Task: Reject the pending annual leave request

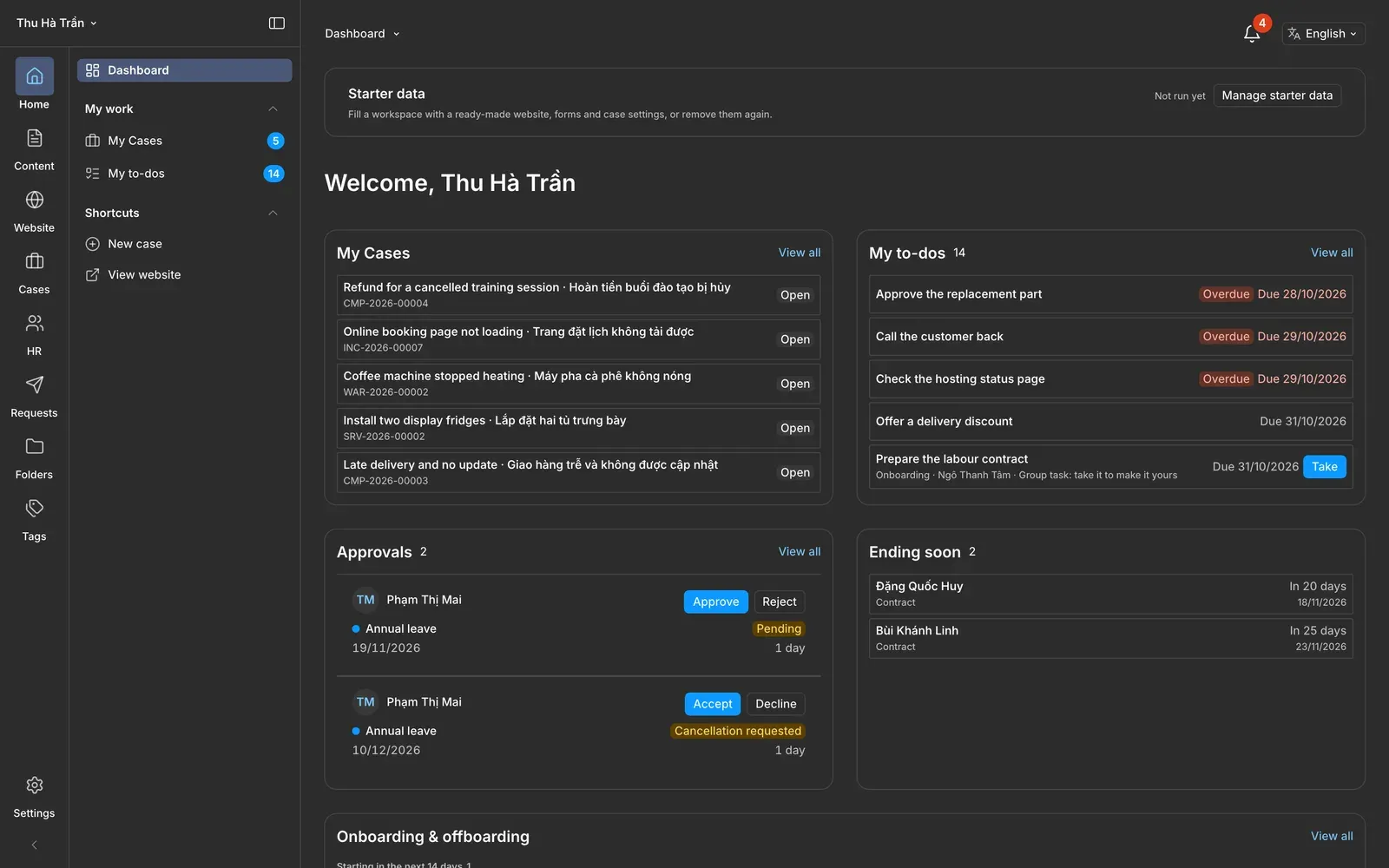Action: point(779,602)
